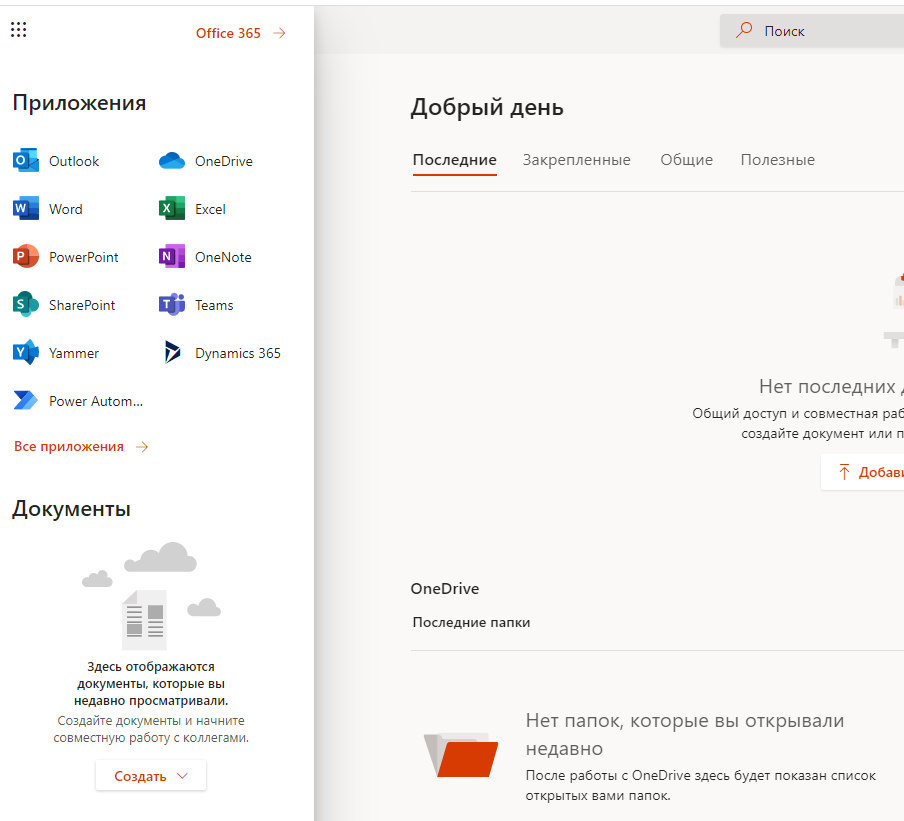Click the Документы heading

point(71,509)
